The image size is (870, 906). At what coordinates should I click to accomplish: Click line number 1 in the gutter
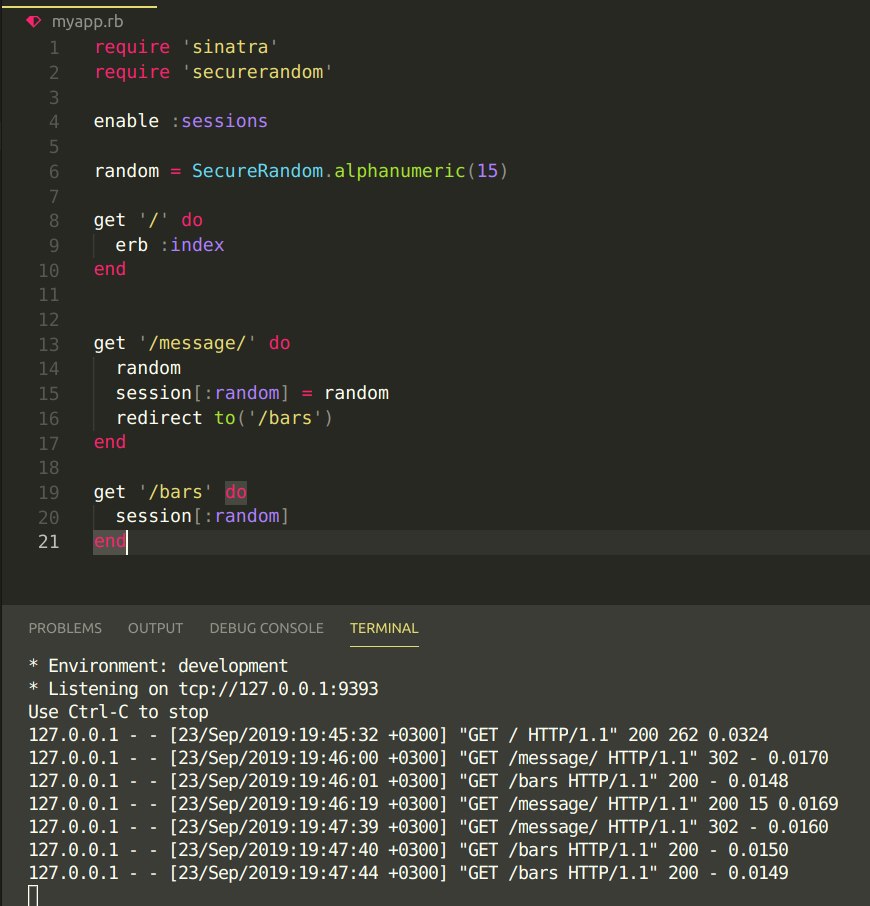pyautogui.click(x=54, y=47)
